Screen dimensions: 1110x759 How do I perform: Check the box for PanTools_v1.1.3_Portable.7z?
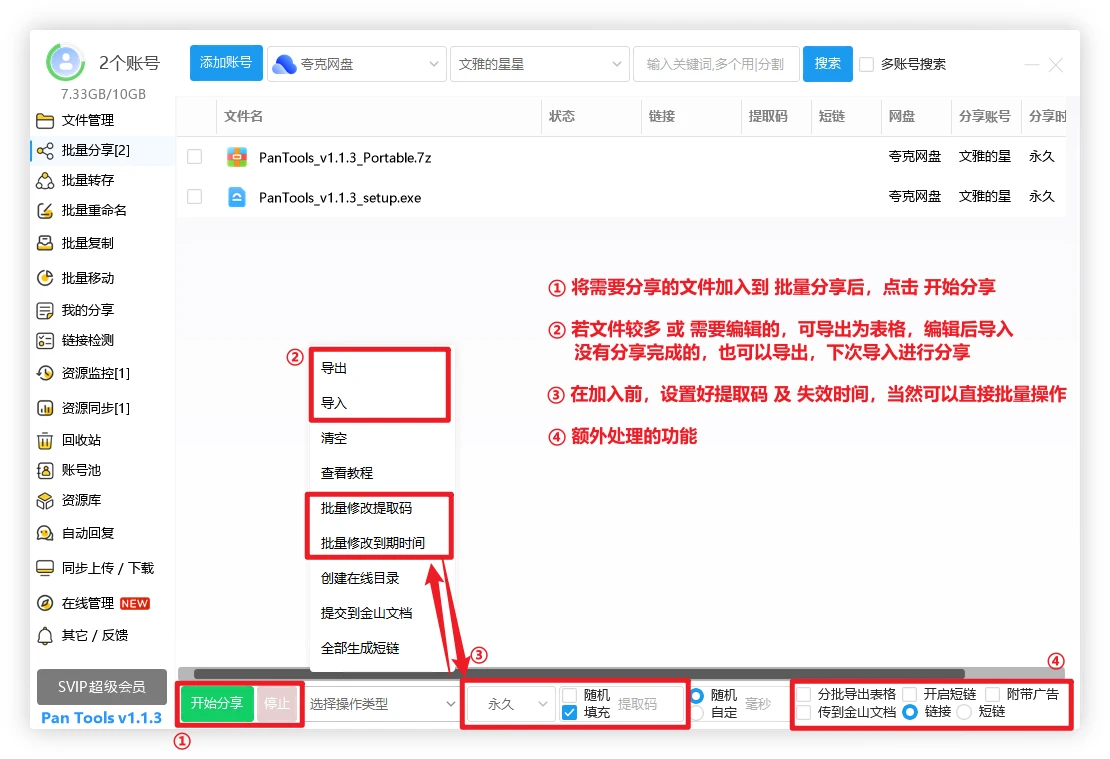point(194,157)
